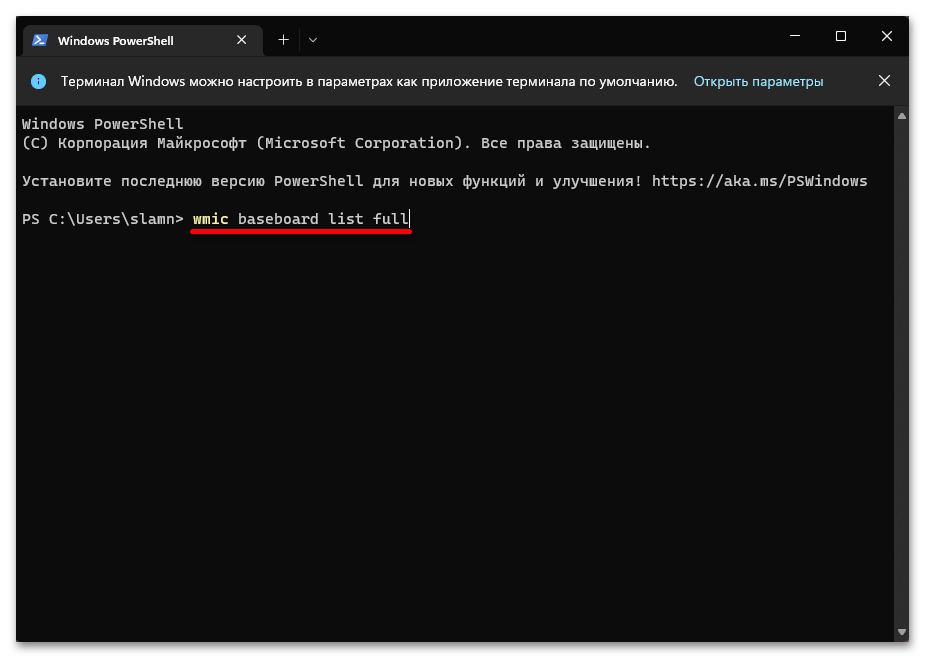The image size is (925, 658).
Task: Open the Открыть параметры link
Action: (758, 81)
